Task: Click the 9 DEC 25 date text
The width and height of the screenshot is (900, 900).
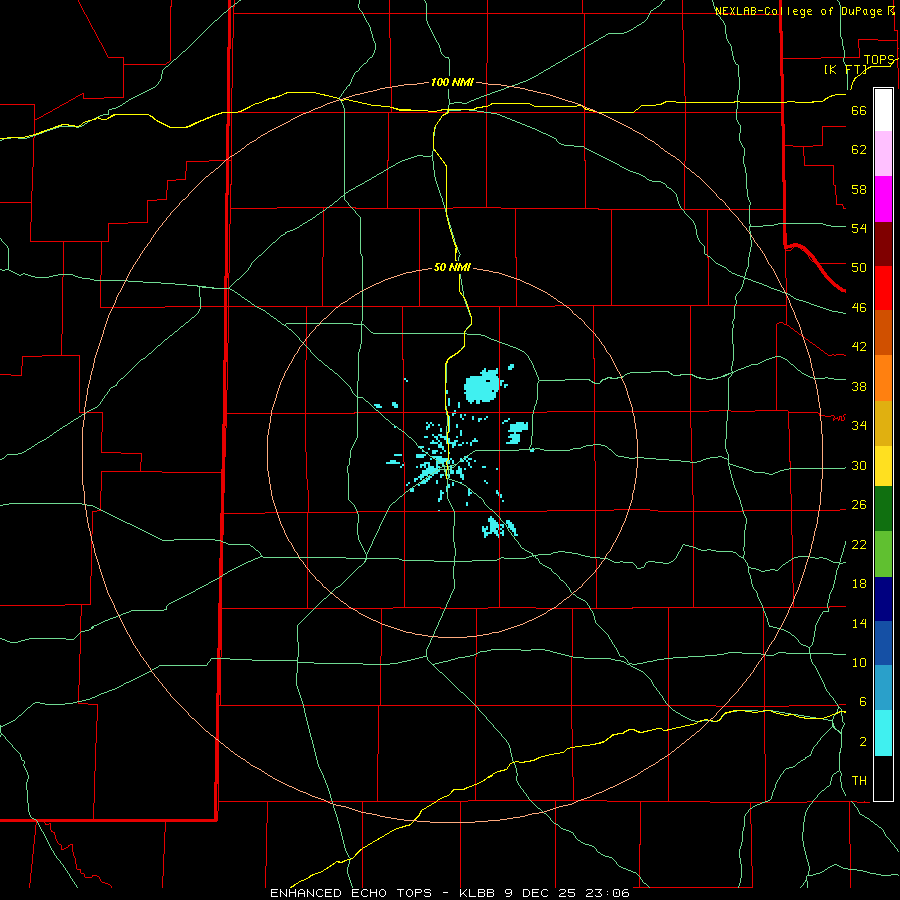Action: tap(539, 893)
